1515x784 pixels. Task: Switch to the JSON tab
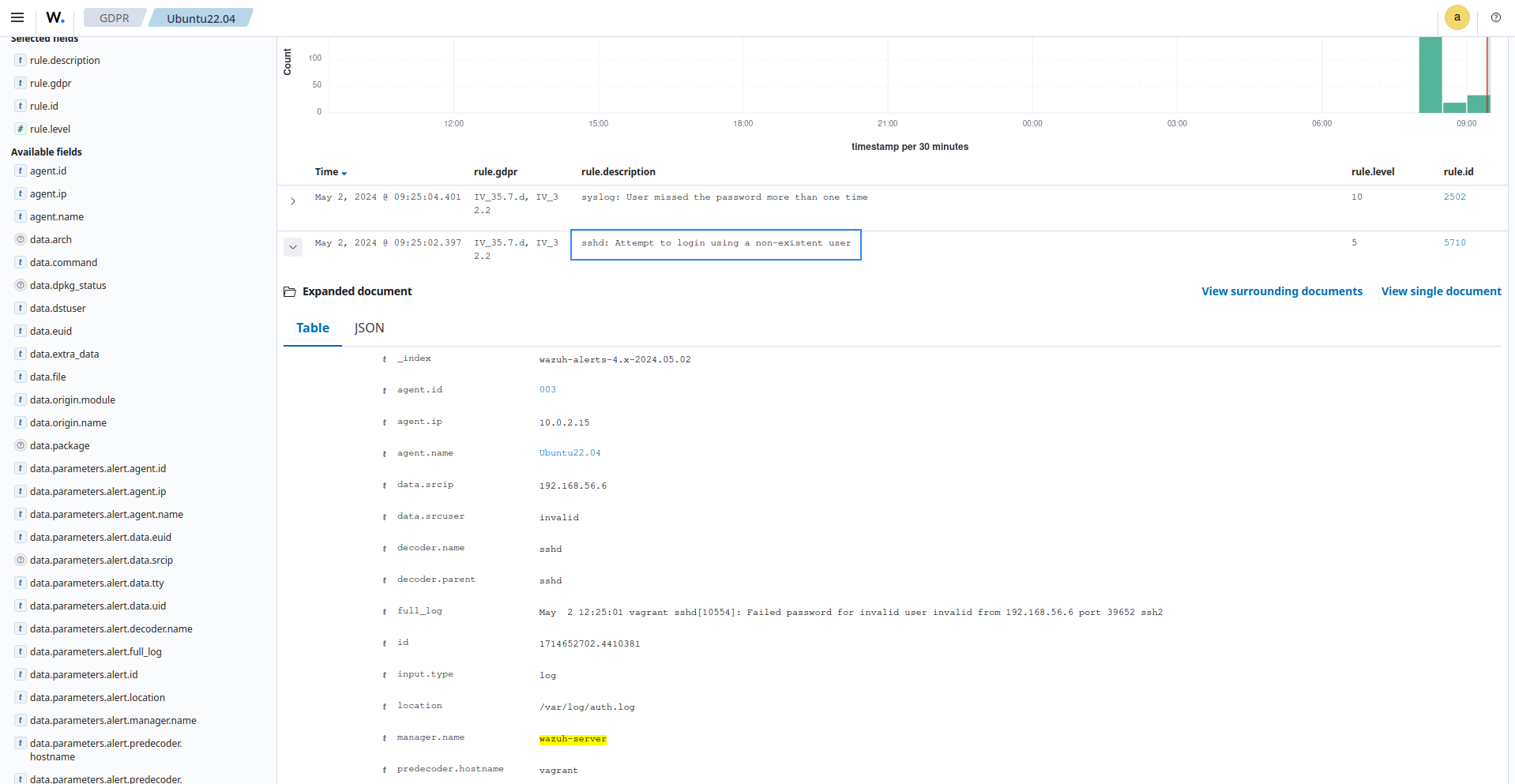pos(369,328)
